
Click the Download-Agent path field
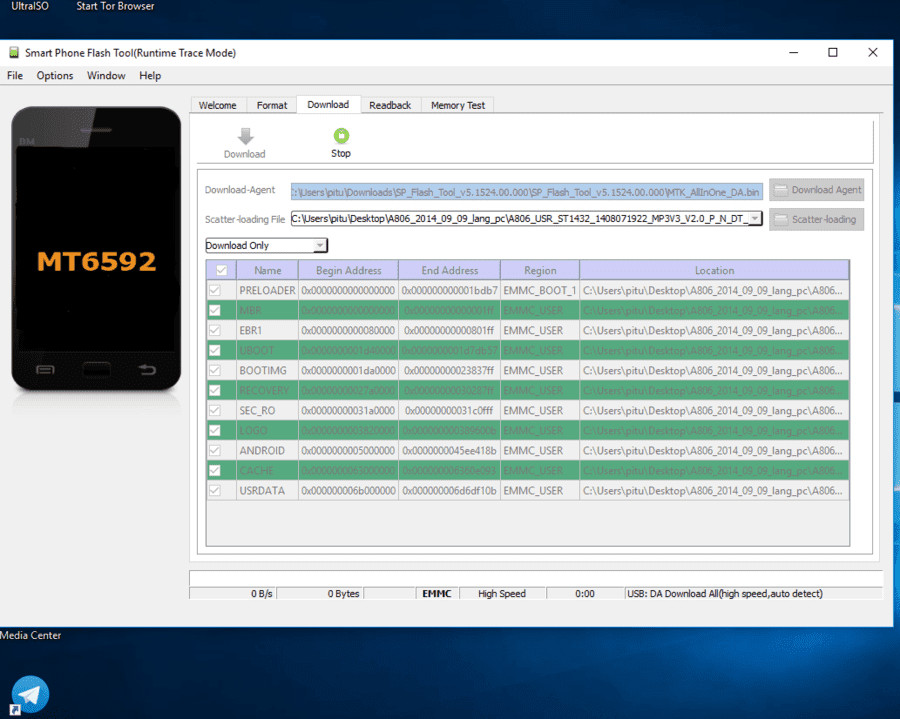click(x=526, y=192)
